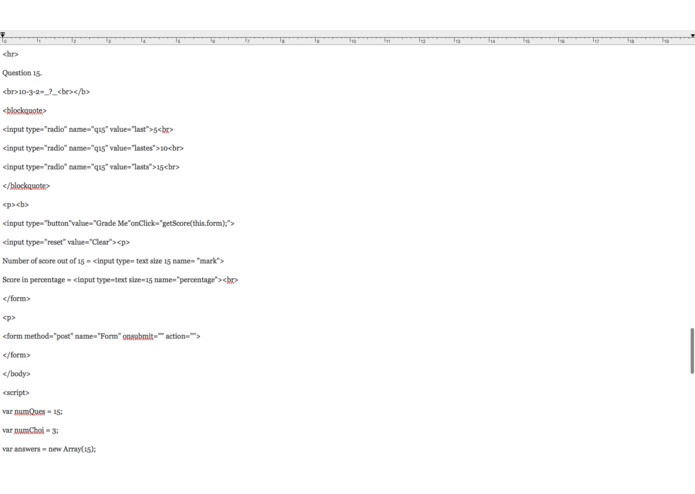Click the first '</form>' line

16,299
